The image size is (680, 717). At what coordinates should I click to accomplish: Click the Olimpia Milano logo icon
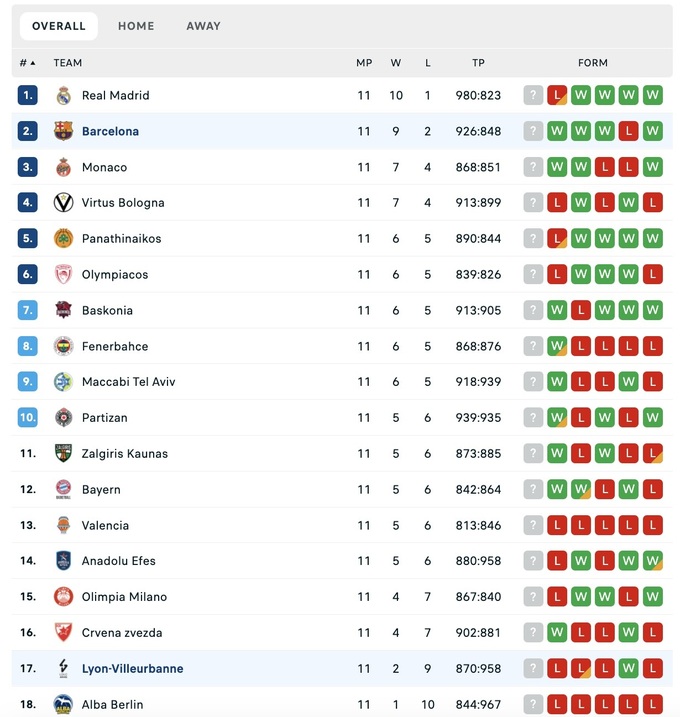pos(63,597)
